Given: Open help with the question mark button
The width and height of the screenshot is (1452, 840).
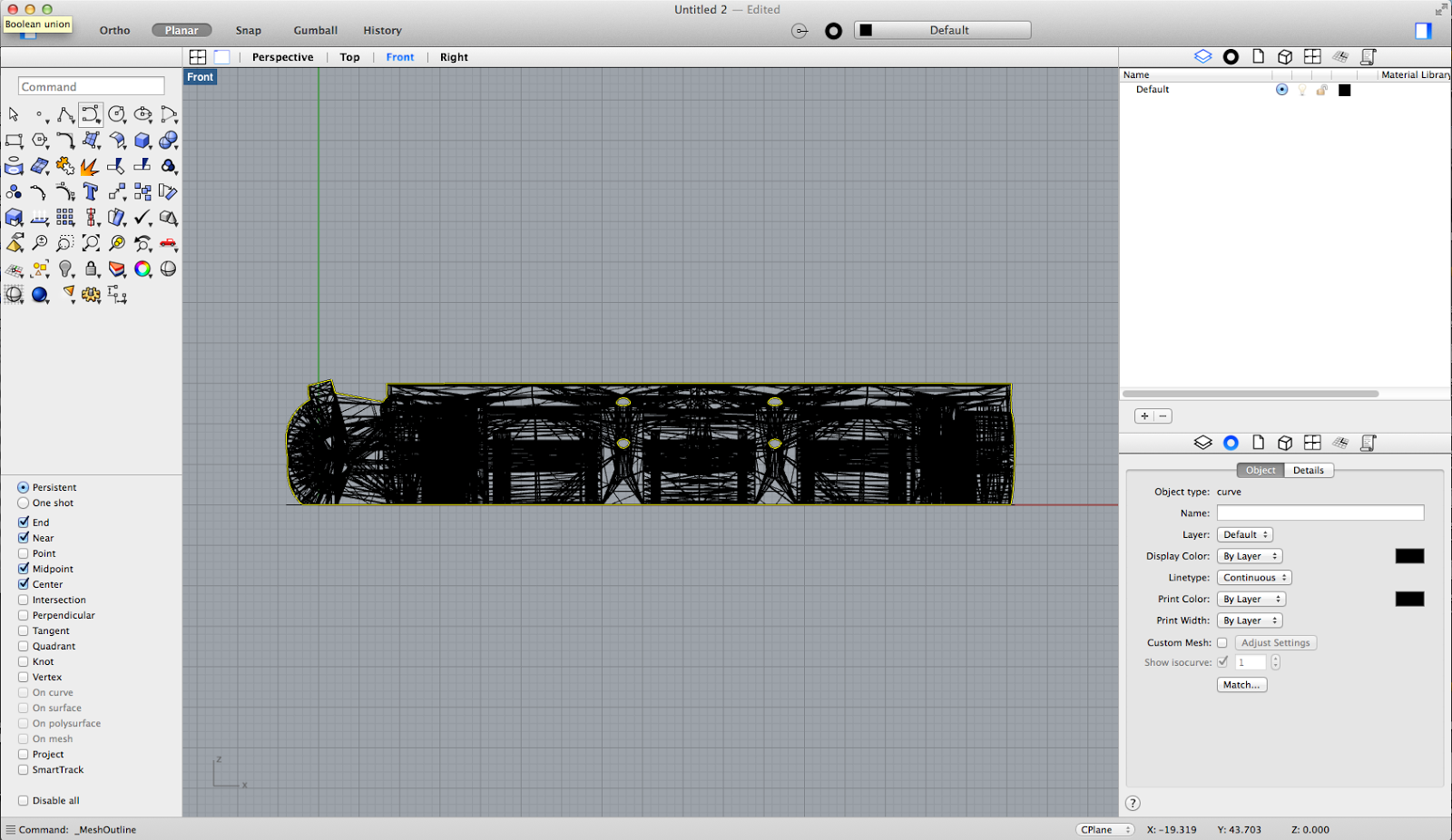Looking at the screenshot, I should pos(1133,803).
